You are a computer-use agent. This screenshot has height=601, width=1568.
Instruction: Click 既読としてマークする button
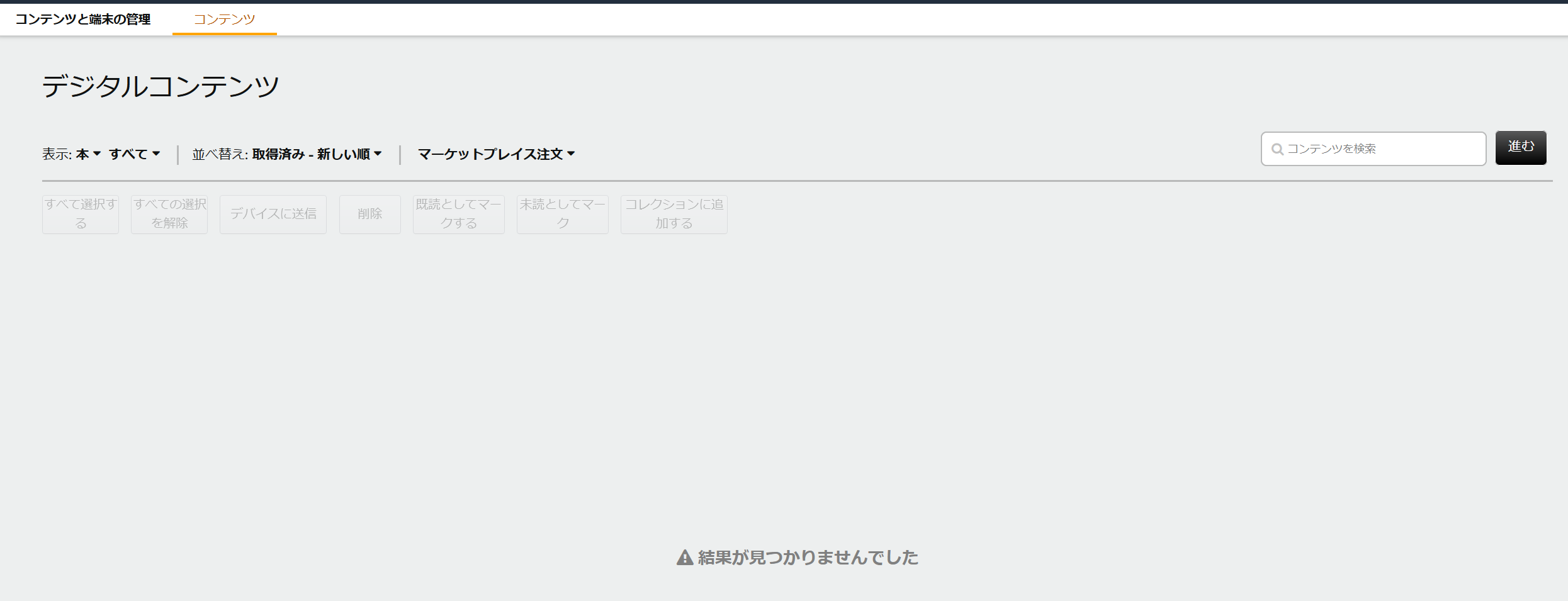(x=459, y=214)
